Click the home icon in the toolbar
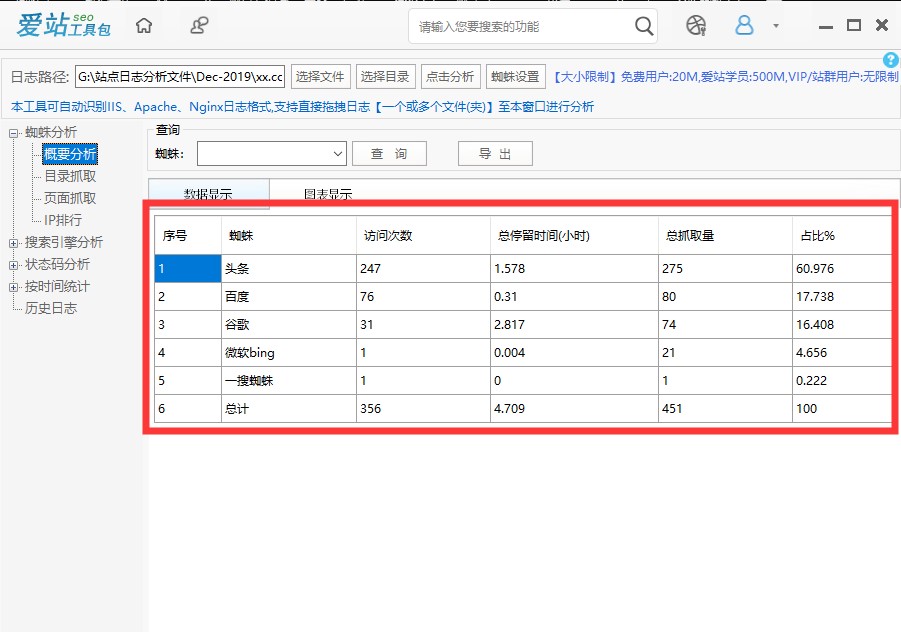The image size is (901, 632). coord(143,25)
